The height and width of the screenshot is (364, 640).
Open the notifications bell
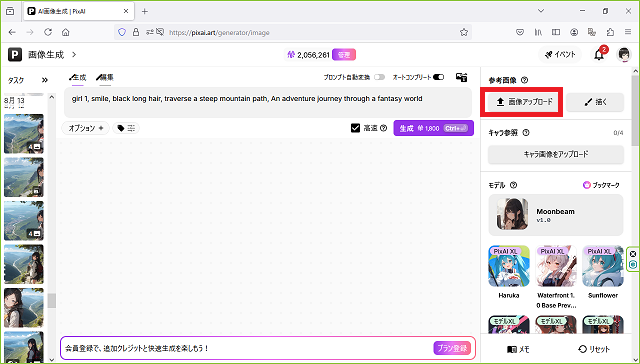tap(599, 54)
